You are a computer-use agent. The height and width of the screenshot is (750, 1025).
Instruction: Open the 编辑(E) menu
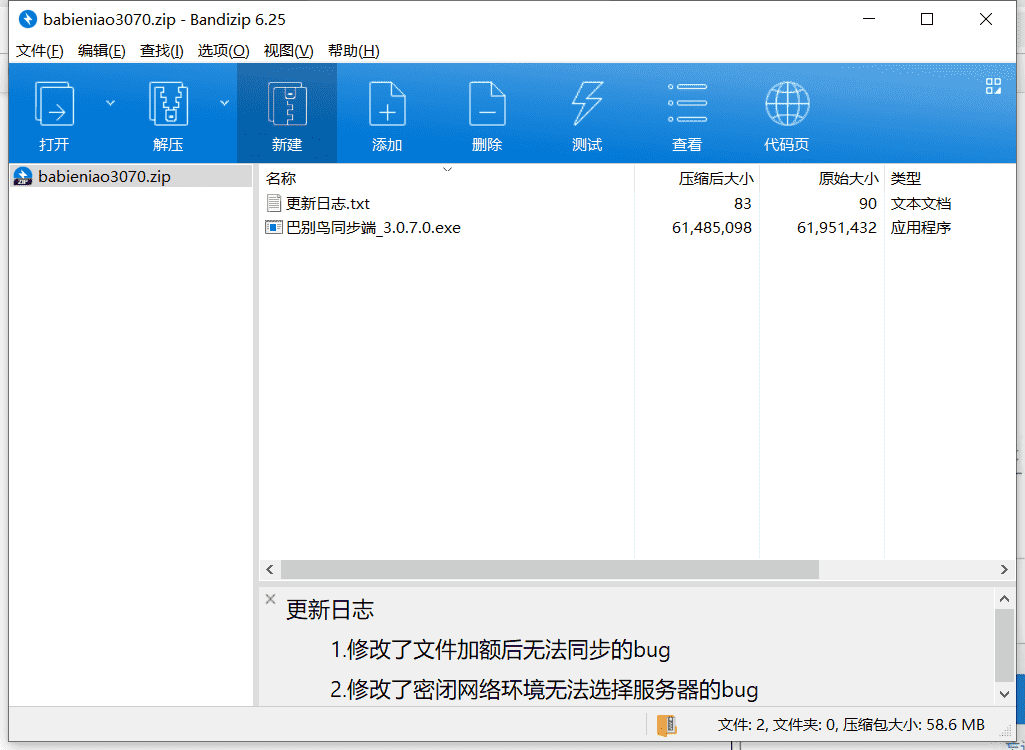point(101,51)
